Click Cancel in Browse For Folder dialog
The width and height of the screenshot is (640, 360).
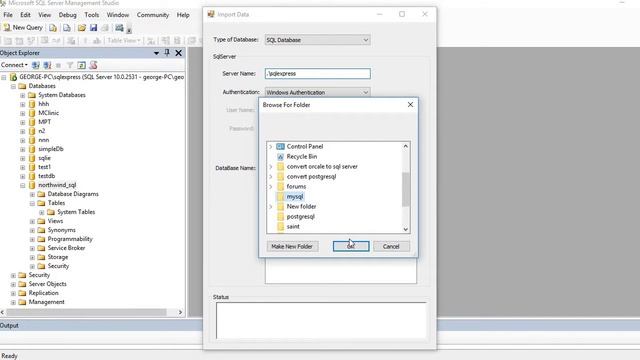point(391,246)
